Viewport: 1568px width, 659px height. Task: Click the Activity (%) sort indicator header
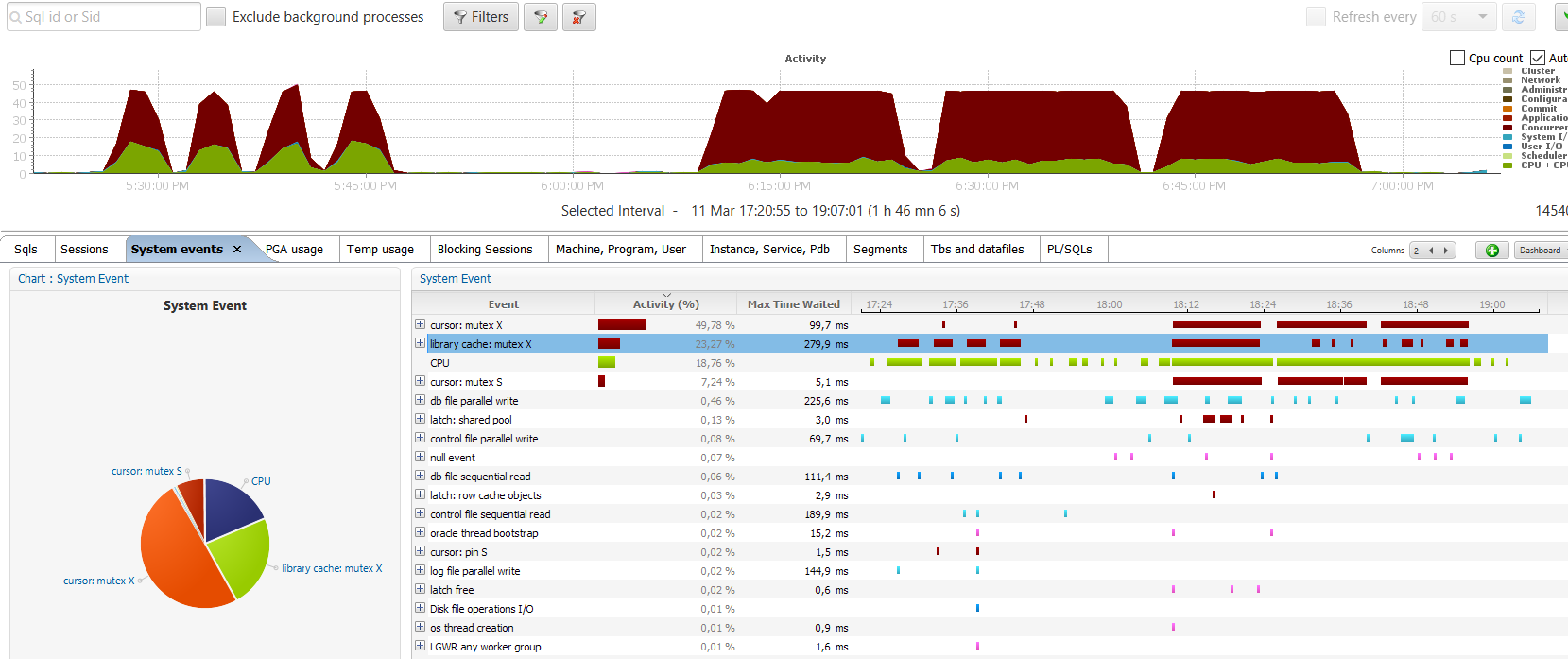tap(665, 304)
